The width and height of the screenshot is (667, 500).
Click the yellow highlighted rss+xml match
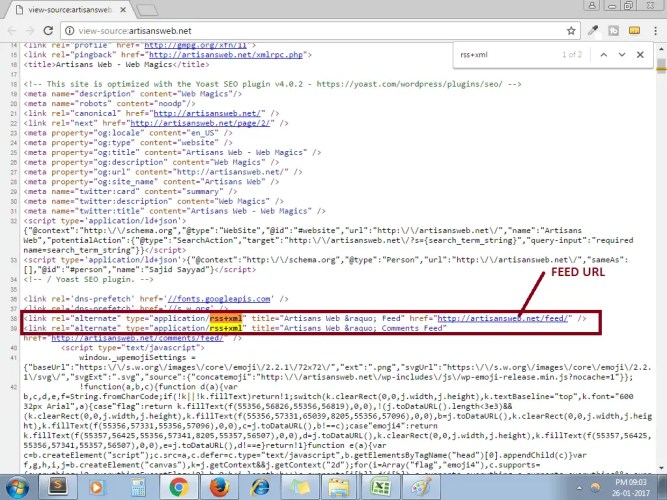click(x=226, y=328)
